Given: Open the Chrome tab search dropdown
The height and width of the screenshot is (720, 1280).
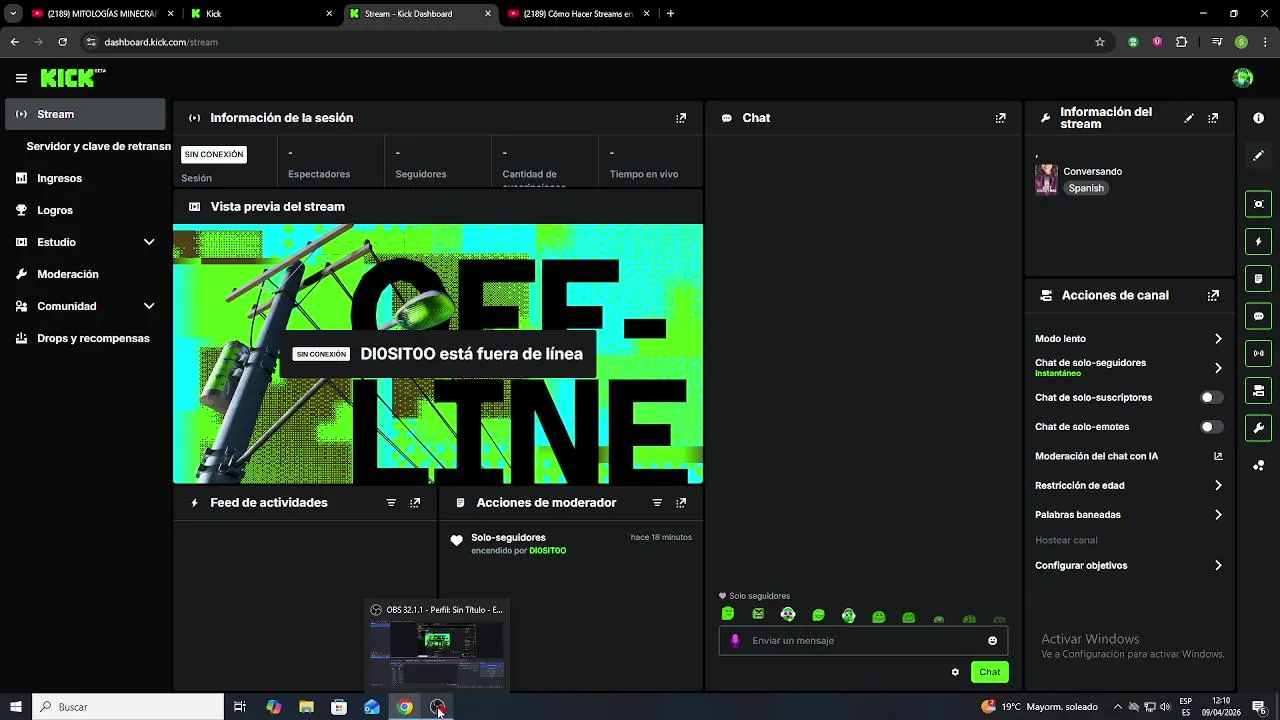Looking at the screenshot, I should click(13, 14).
